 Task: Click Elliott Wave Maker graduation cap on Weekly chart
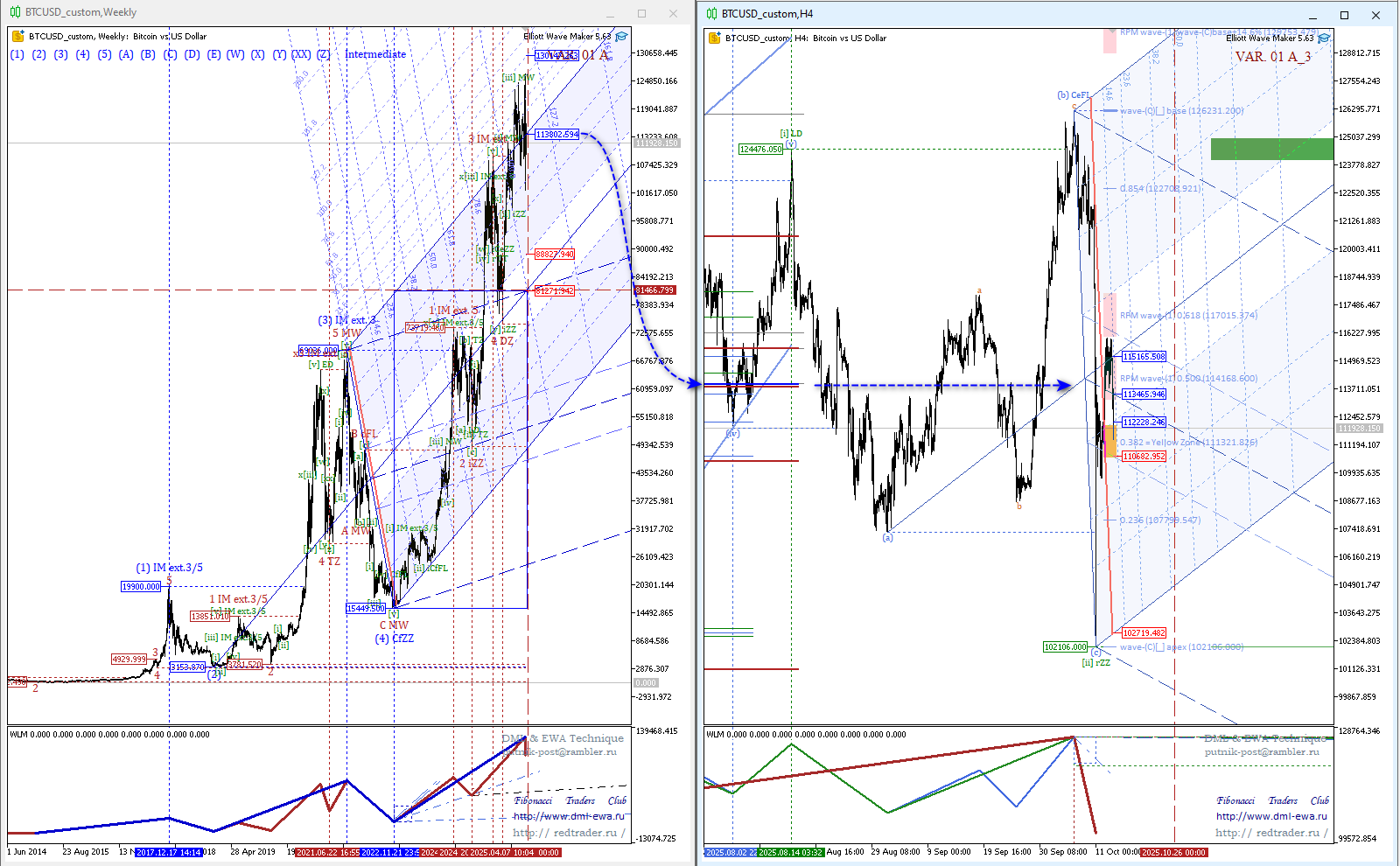(621, 37)
